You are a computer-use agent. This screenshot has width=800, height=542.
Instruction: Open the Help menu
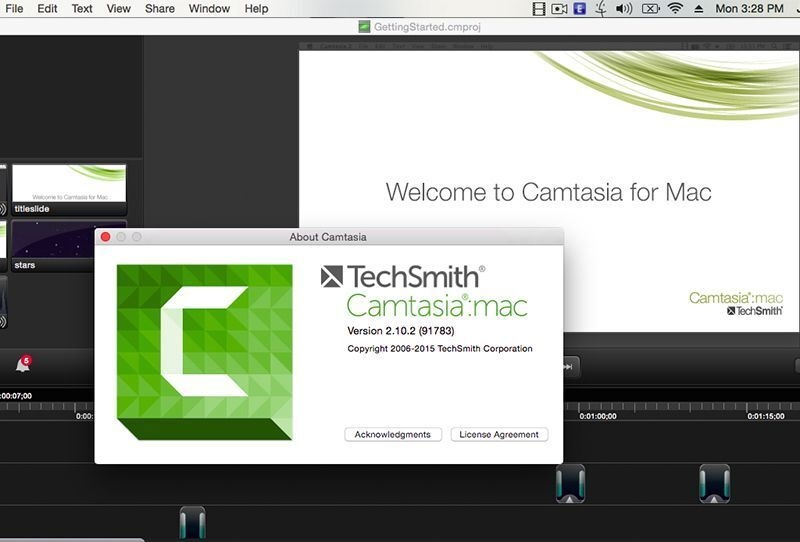256,9
